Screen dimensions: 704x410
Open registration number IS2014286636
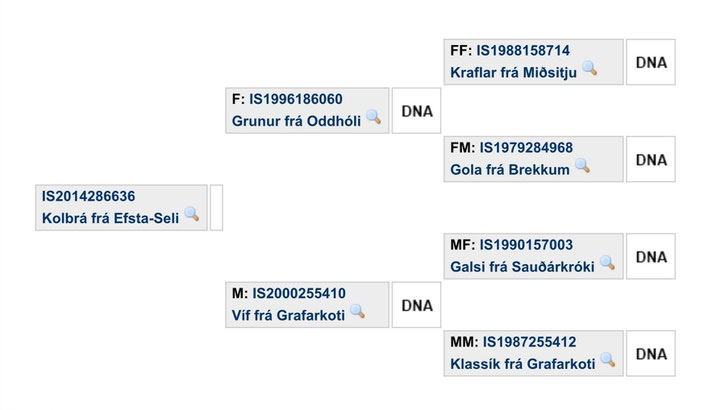[x=88, y=196]
